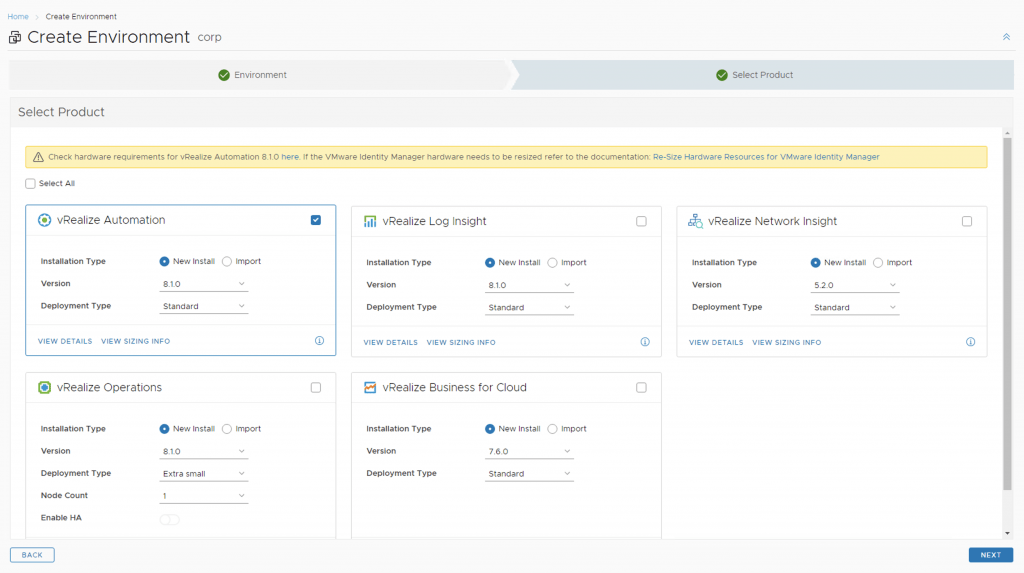The height and width of the screenshot is (573, 1024).
Task: Open info icon on vRealize Log Insight card
Action: click(x=645, y=342)
